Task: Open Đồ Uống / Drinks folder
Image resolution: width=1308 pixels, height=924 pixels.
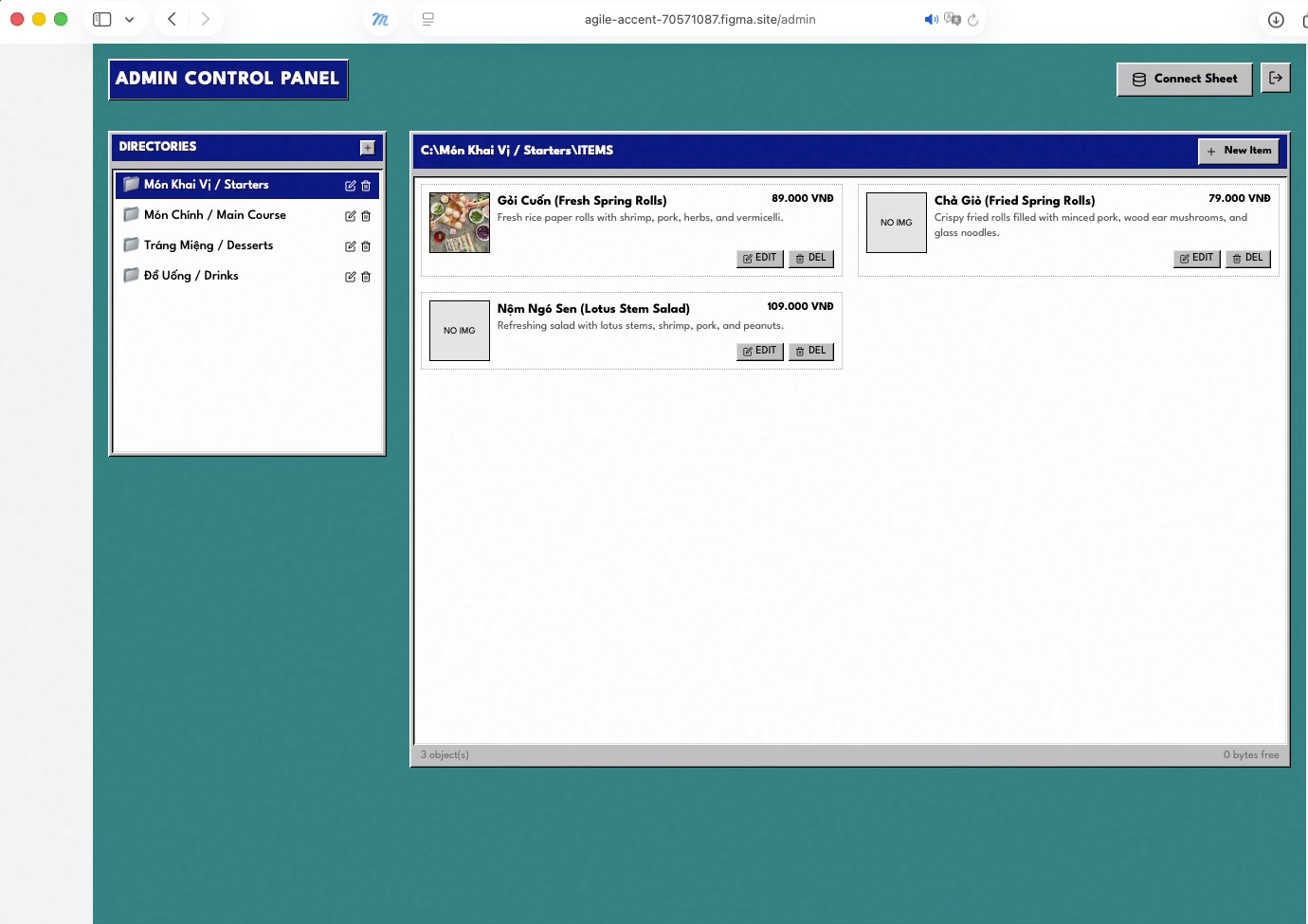Action: (247, 276)
